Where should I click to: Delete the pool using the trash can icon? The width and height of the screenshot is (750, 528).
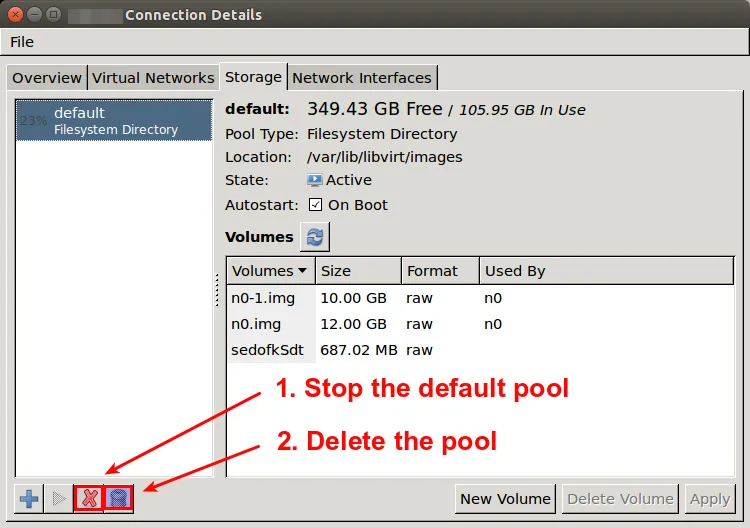(118, 498)
